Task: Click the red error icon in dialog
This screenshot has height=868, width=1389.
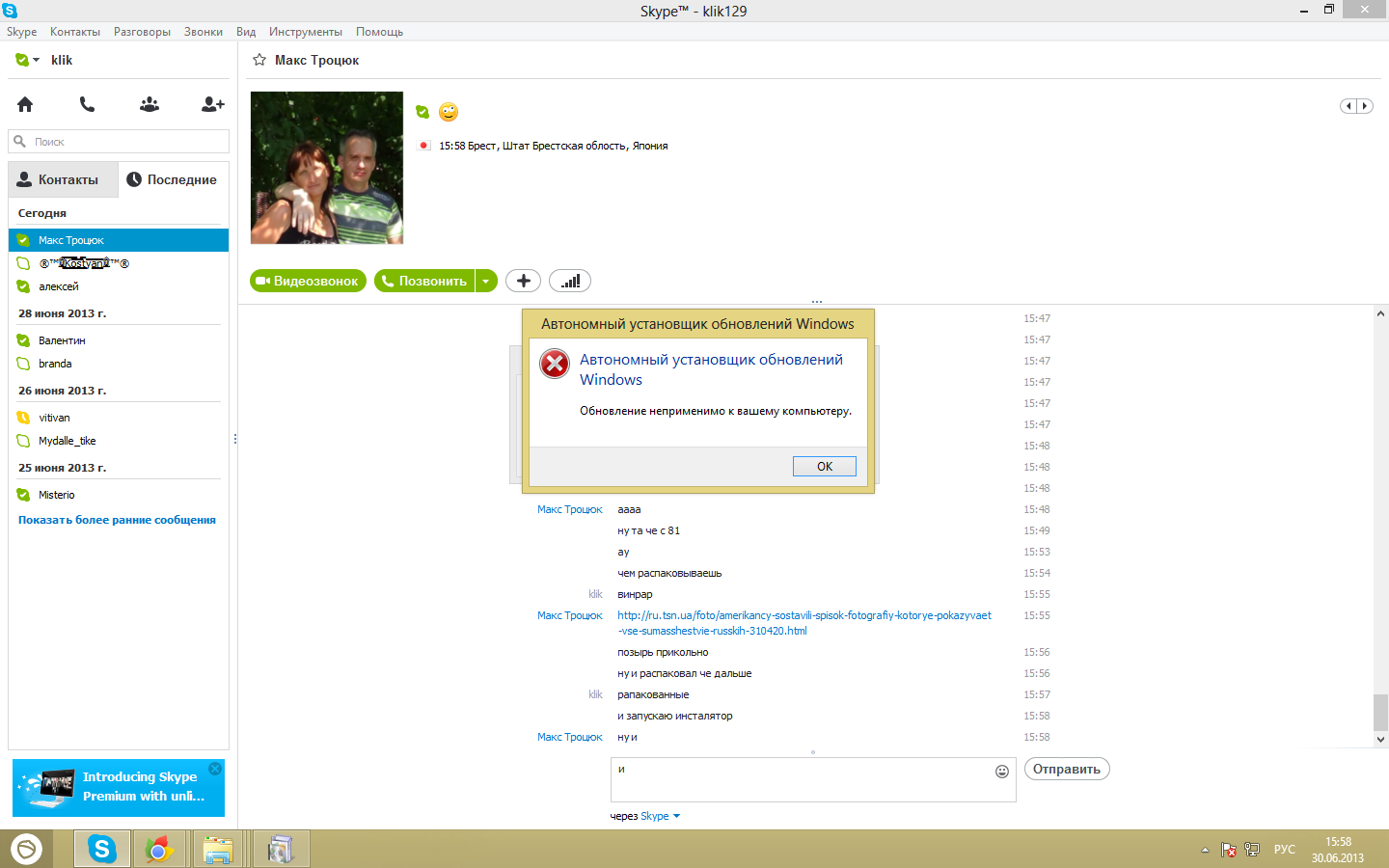Action: (555, 364)
